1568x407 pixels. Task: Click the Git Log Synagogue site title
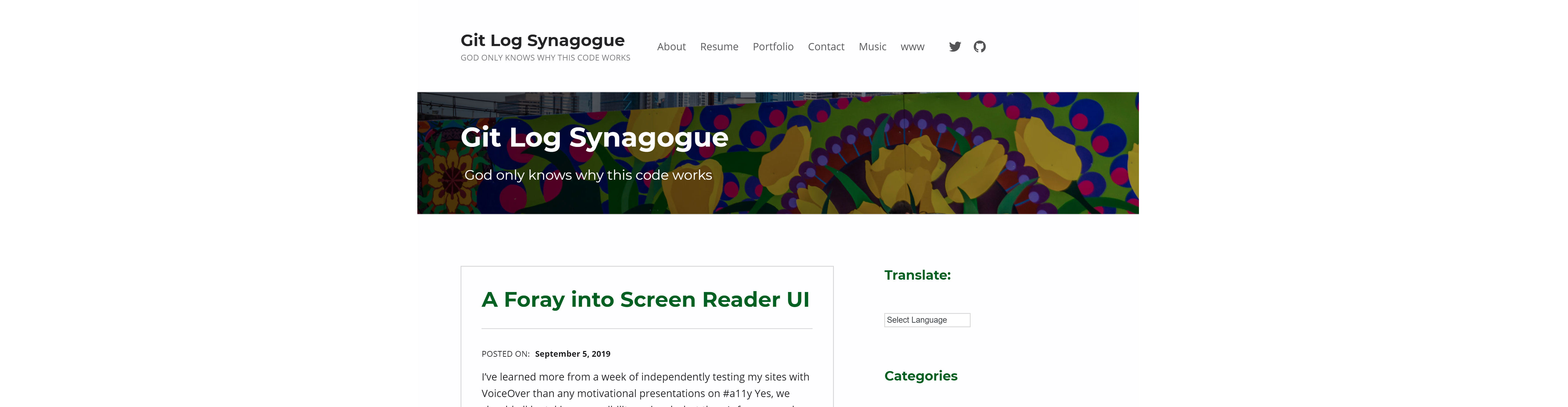(542, 40)
